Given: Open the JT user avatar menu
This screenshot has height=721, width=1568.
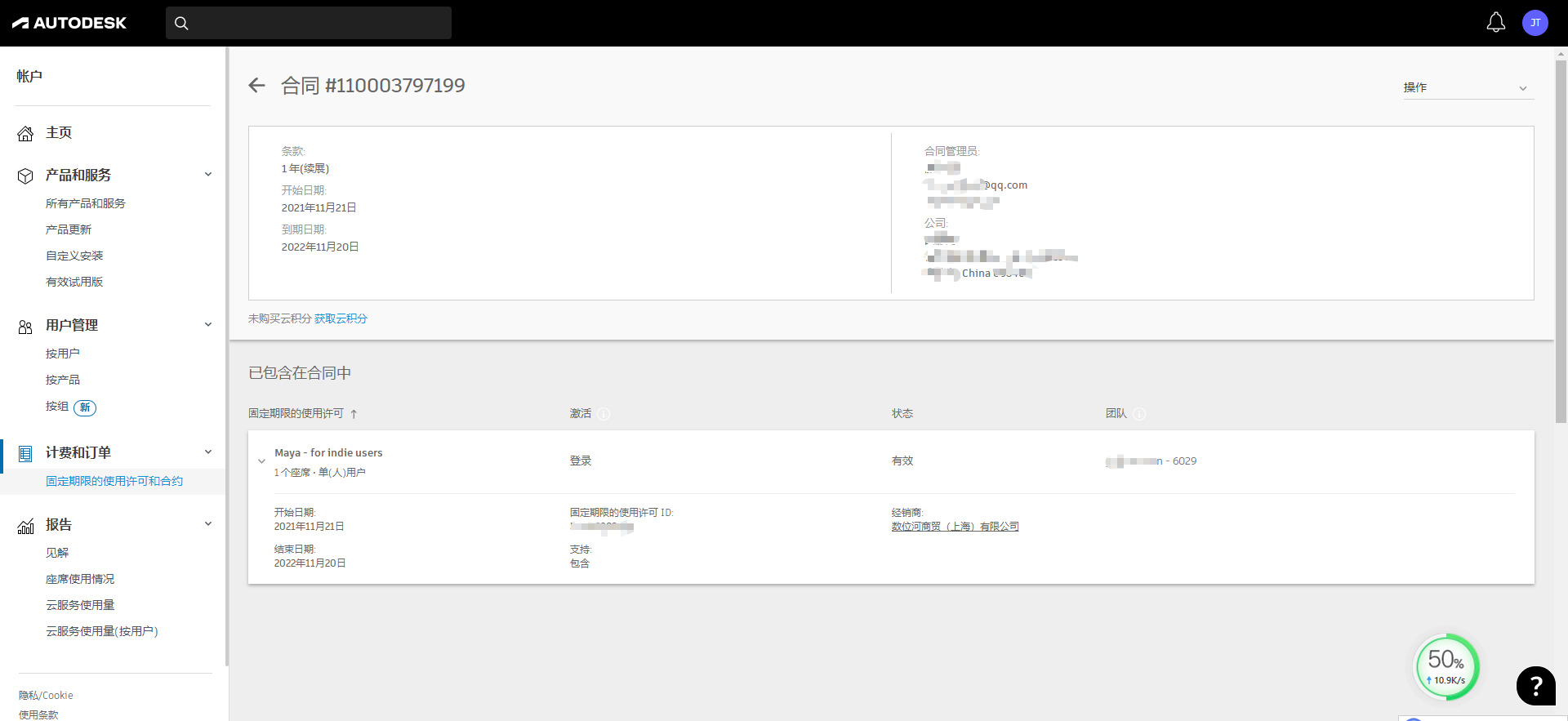Looking at the screenshot, I should point(1535,23).
